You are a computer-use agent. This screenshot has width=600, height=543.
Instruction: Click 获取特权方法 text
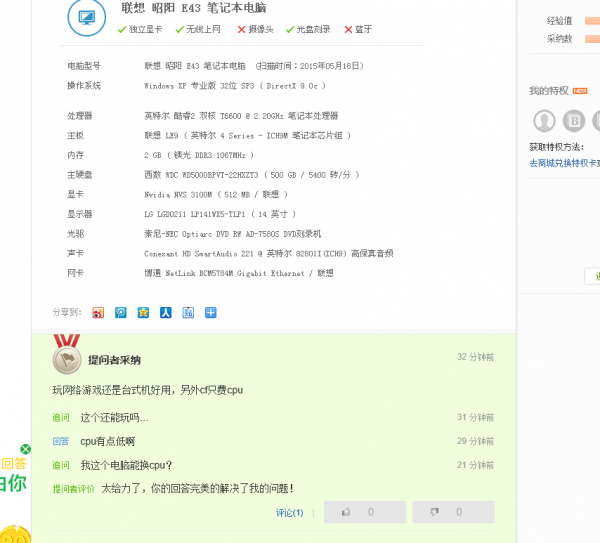tap(557, 147)
